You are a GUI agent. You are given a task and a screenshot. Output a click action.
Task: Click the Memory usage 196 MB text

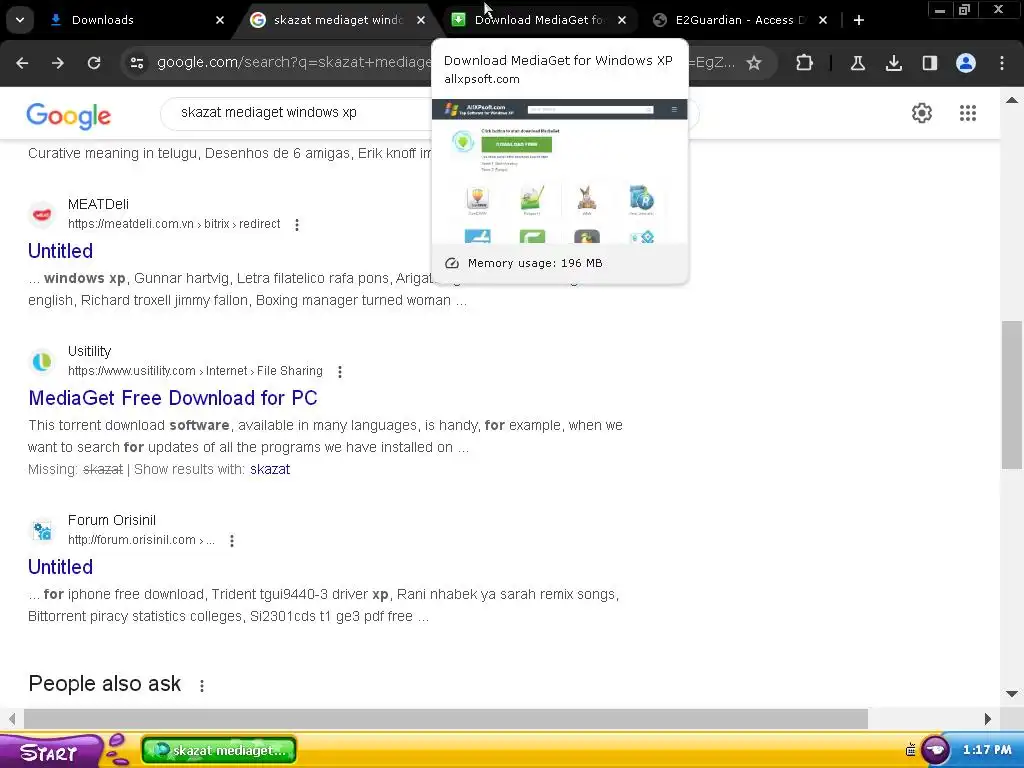click(x=535, y=263)
